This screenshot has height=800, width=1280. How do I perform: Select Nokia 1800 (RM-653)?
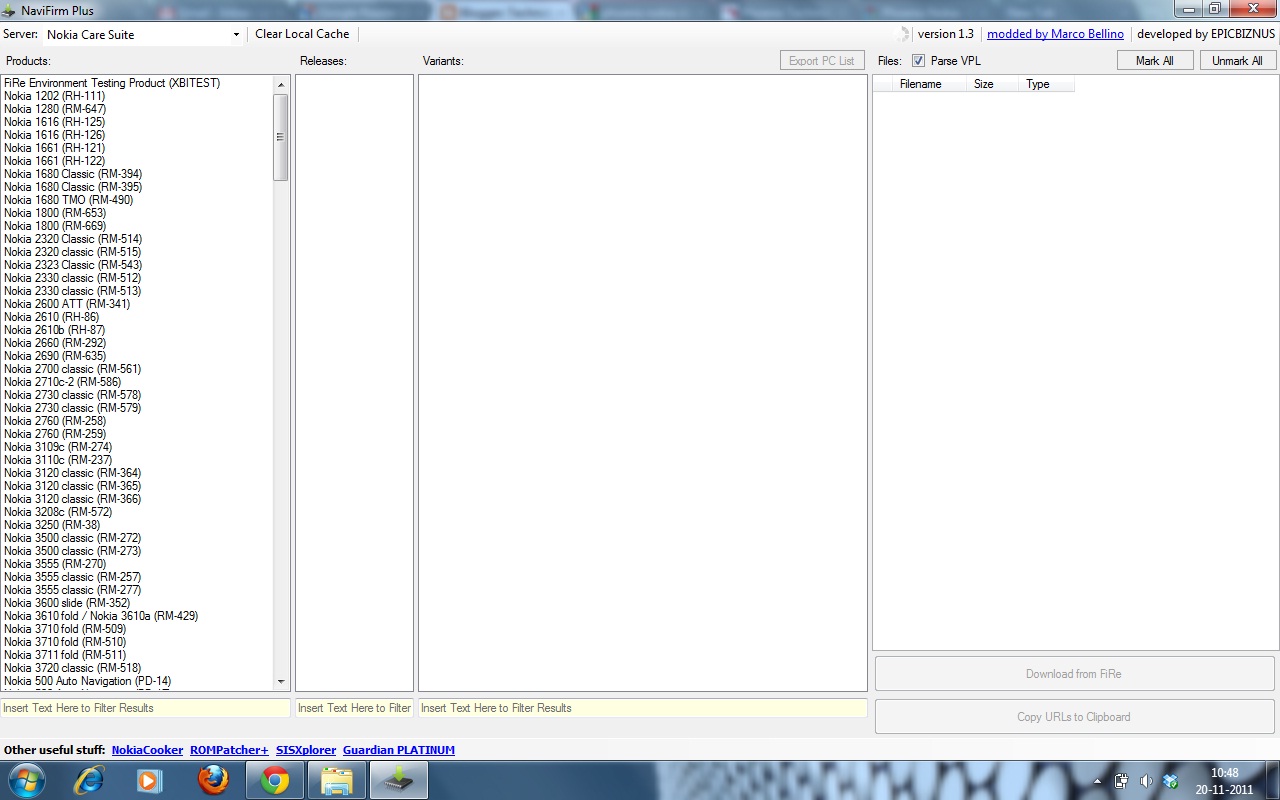tap(55, 213)
